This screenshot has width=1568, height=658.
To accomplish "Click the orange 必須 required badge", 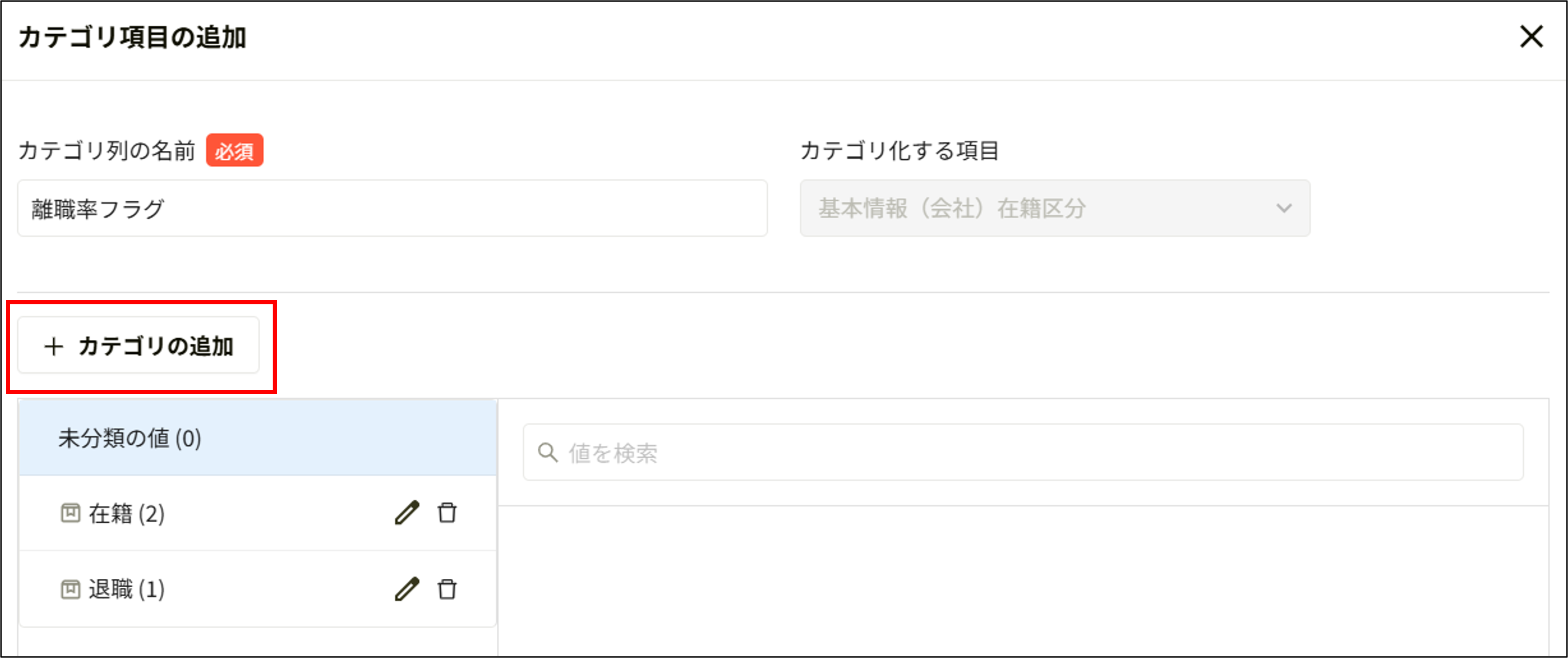I will (235, 151).
